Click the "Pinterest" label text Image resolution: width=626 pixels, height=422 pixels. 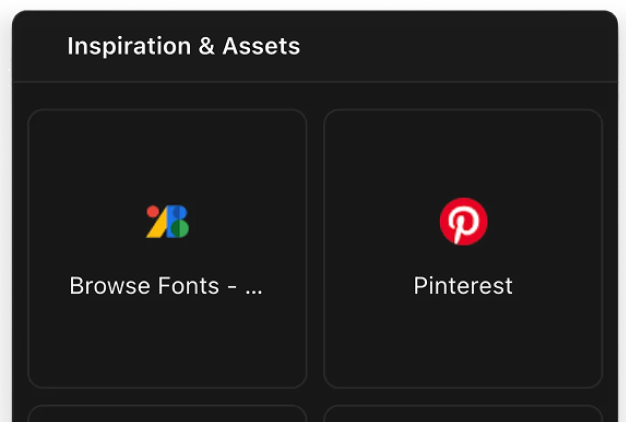[x=463, y=286]
